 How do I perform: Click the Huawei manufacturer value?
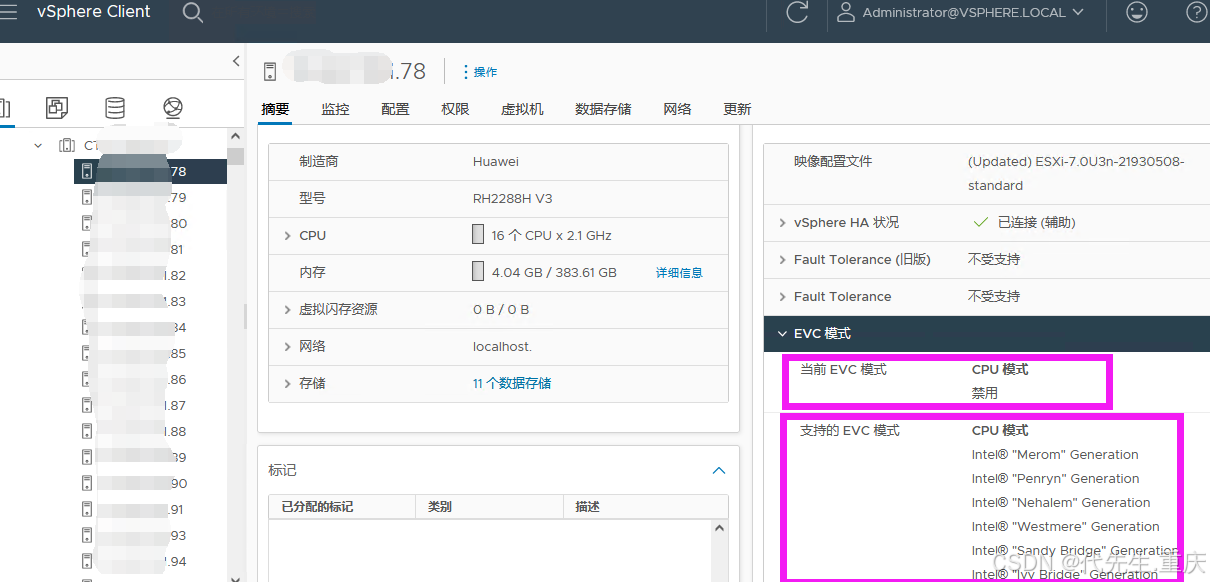pyautogui.click(x=496, y=162)
